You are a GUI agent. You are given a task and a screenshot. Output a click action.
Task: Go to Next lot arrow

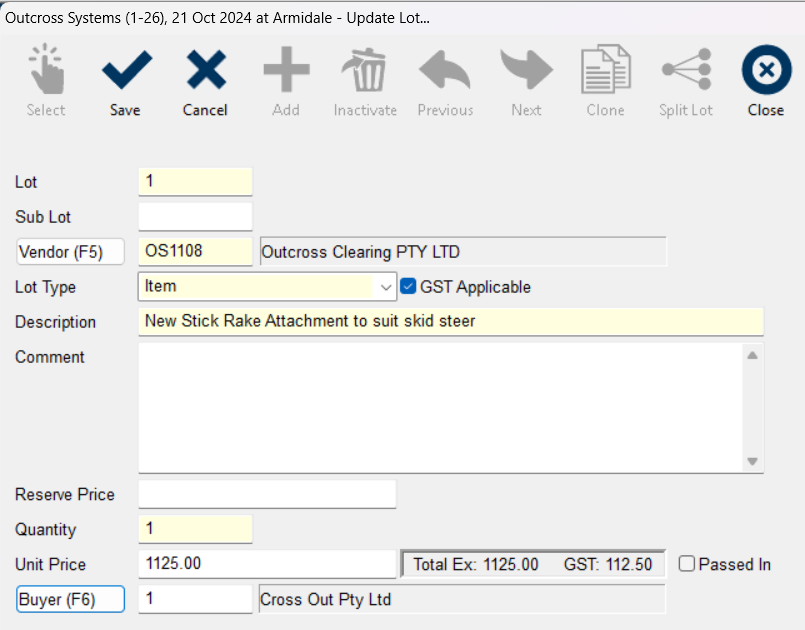[526, 72]
